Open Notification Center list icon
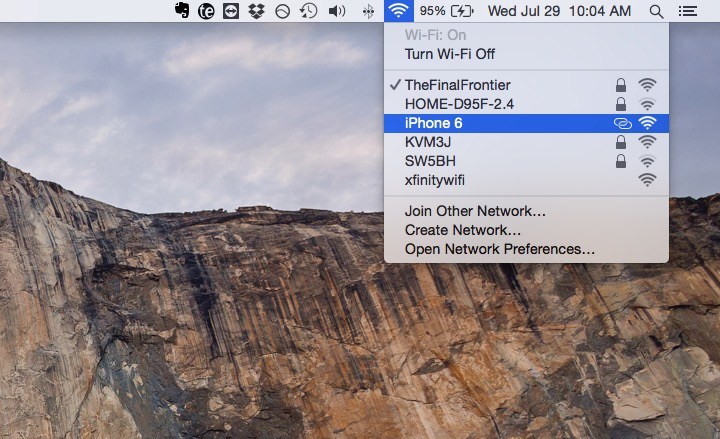 (687, 11)
